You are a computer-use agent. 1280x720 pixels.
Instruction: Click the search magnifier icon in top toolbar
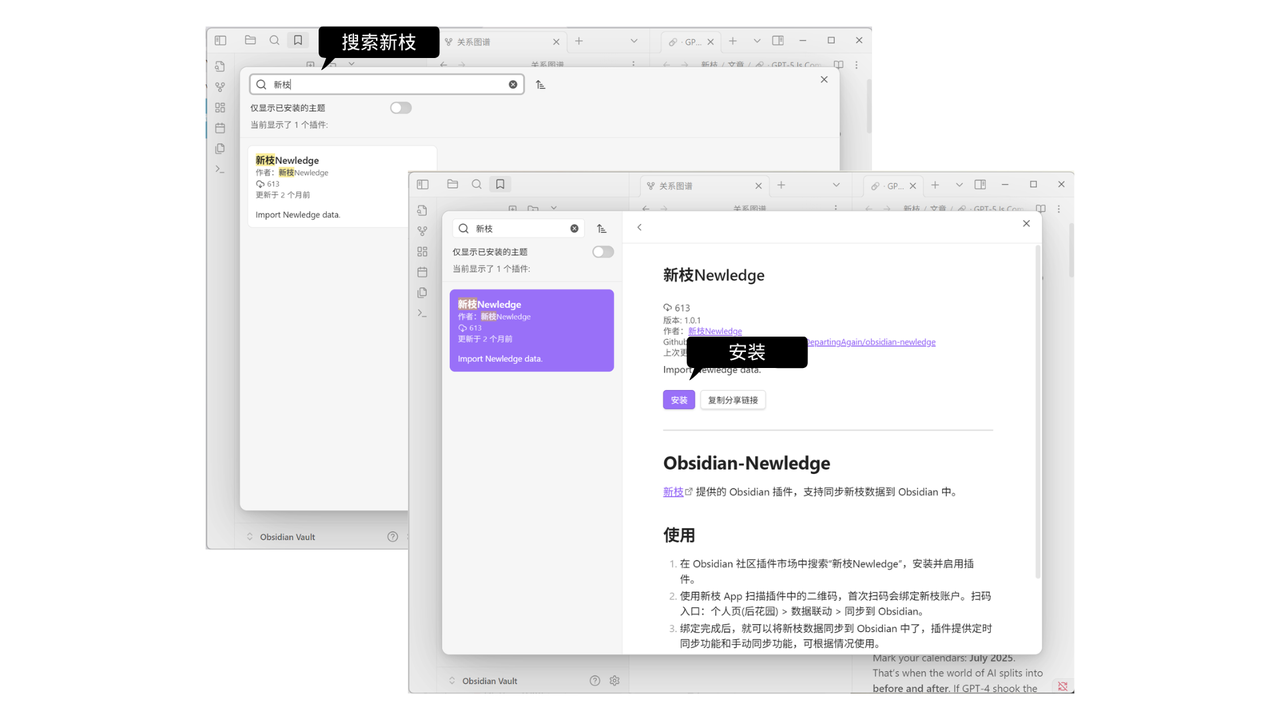[476, 183]
